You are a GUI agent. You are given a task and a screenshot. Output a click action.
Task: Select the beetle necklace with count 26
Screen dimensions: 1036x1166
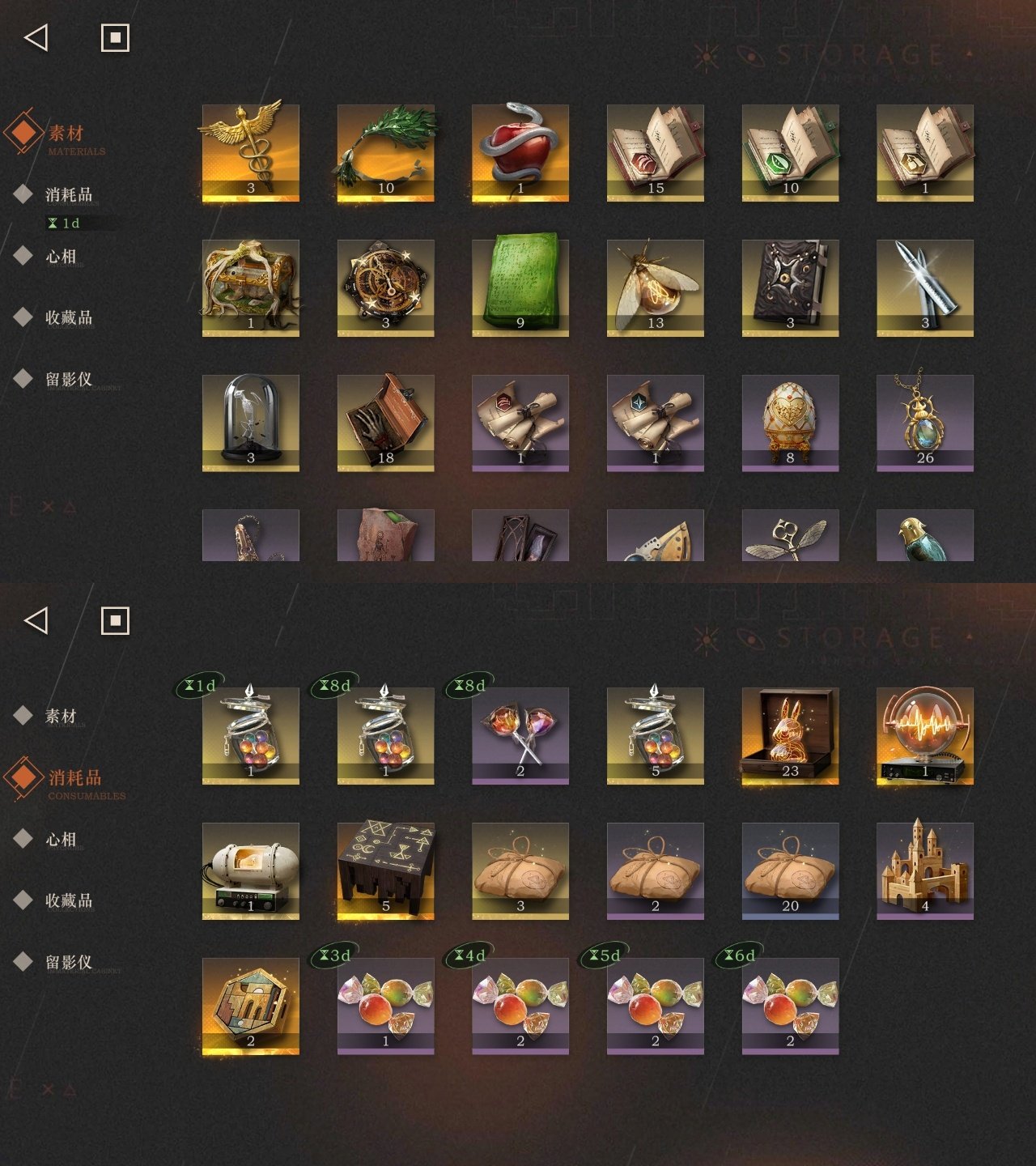pyautogui.click(x=925, y=423)
